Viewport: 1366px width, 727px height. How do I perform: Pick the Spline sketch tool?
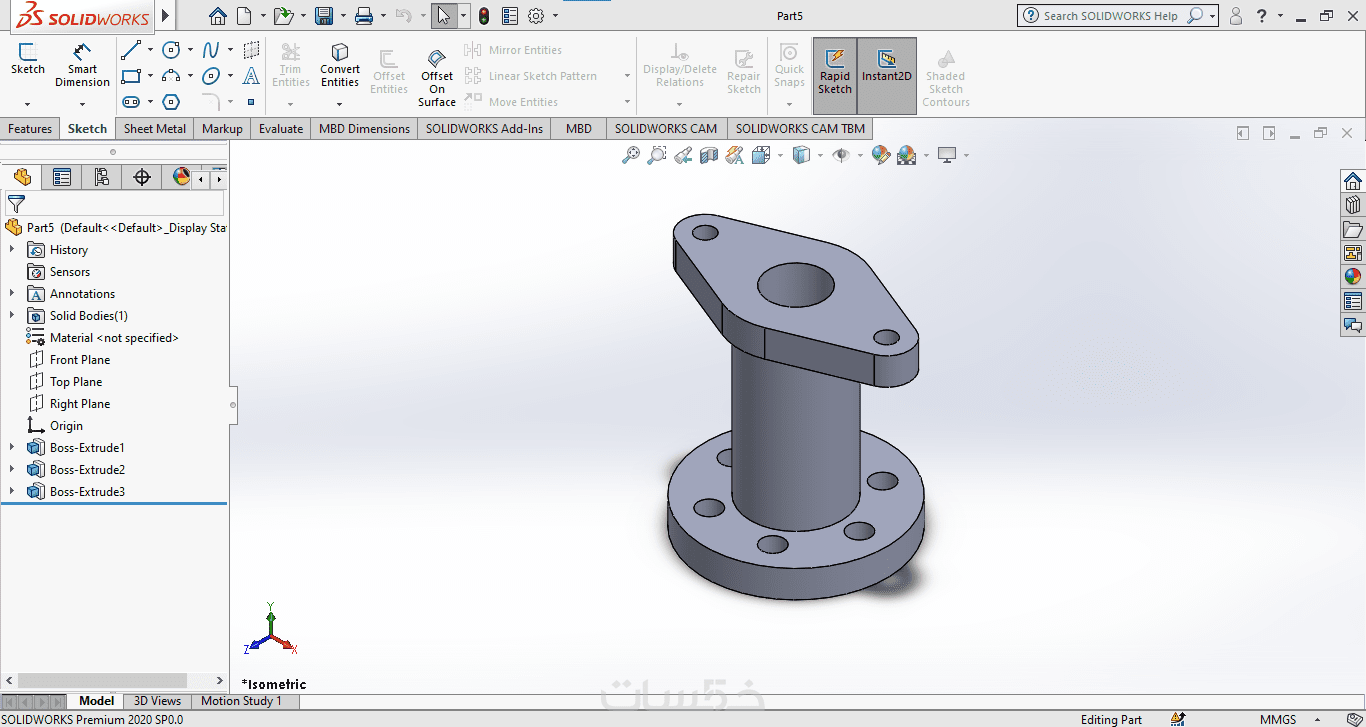click(211, 50)
